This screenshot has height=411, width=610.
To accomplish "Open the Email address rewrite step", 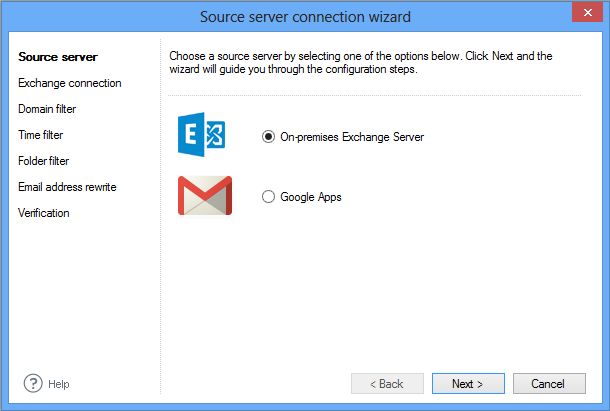I will pos(67,187).
